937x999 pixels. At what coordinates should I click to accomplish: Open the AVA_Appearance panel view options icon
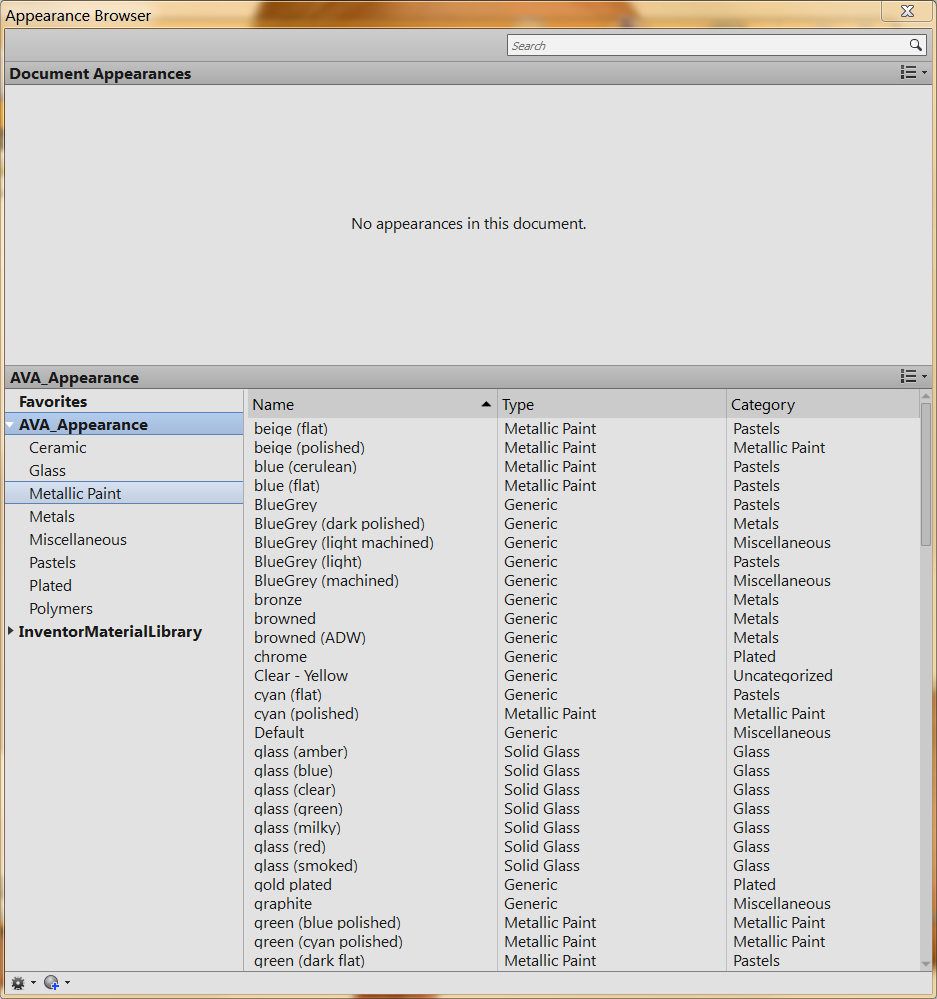point(909,377)
